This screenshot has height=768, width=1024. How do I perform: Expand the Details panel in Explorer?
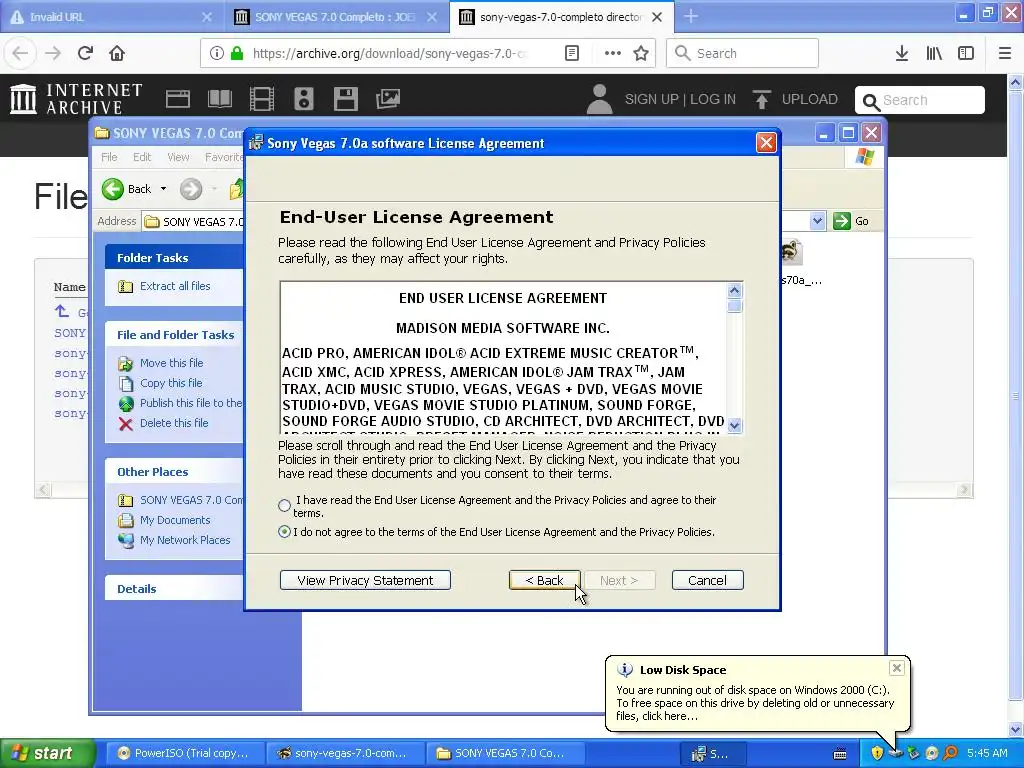(136, 588)
